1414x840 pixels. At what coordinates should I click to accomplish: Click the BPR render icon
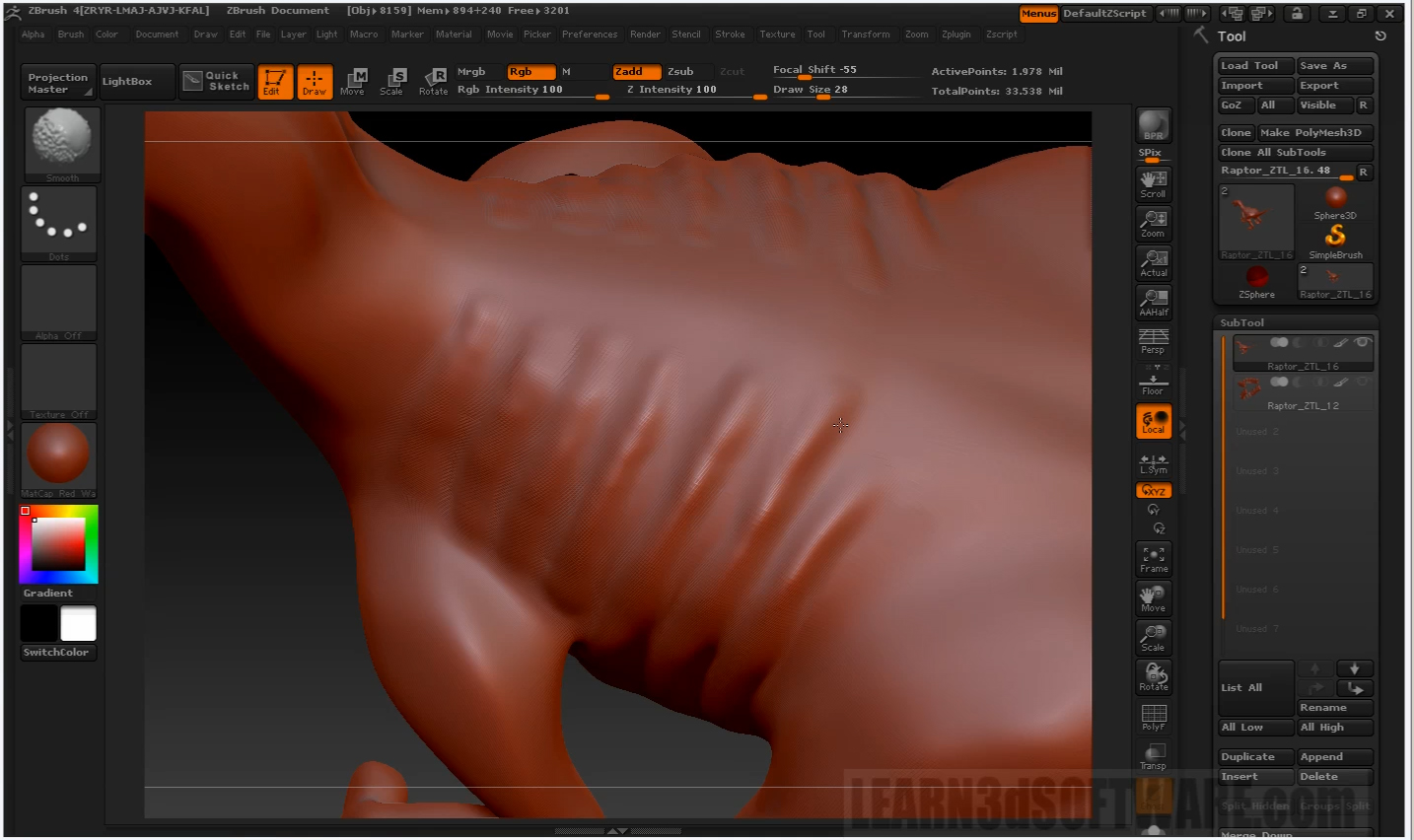click(1153, 125)
